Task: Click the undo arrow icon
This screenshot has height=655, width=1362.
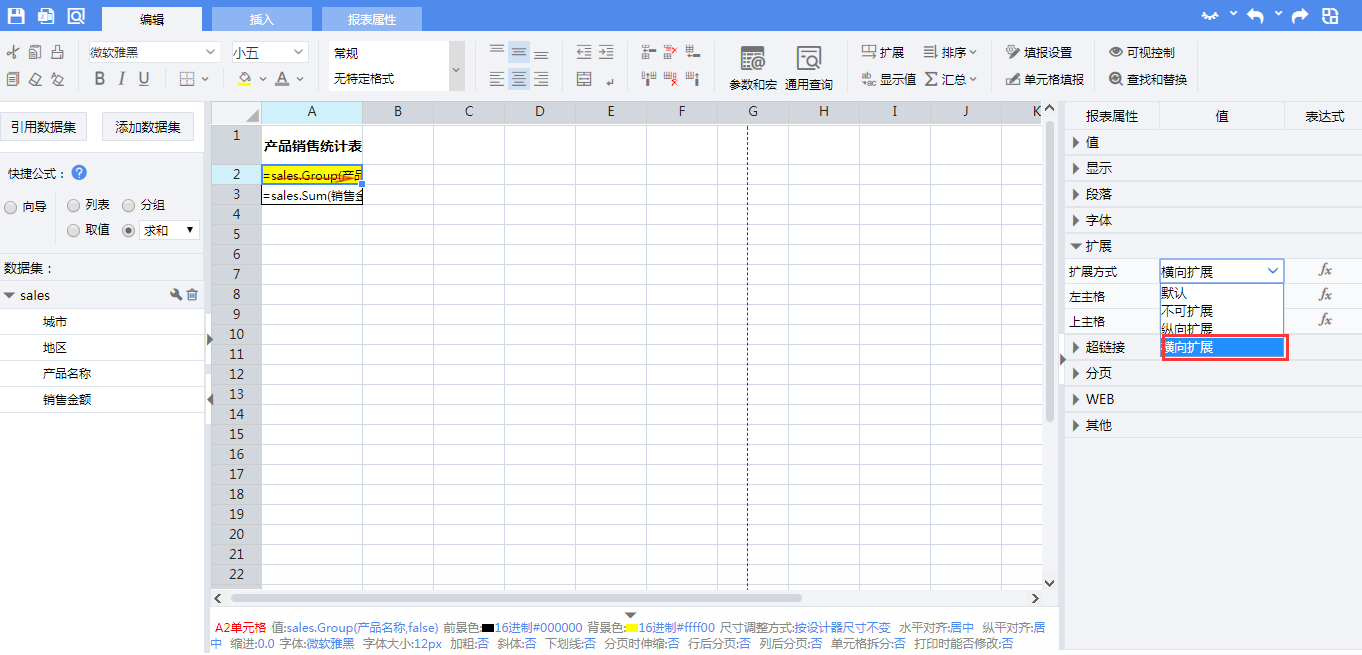Action: click(1255, 16)
